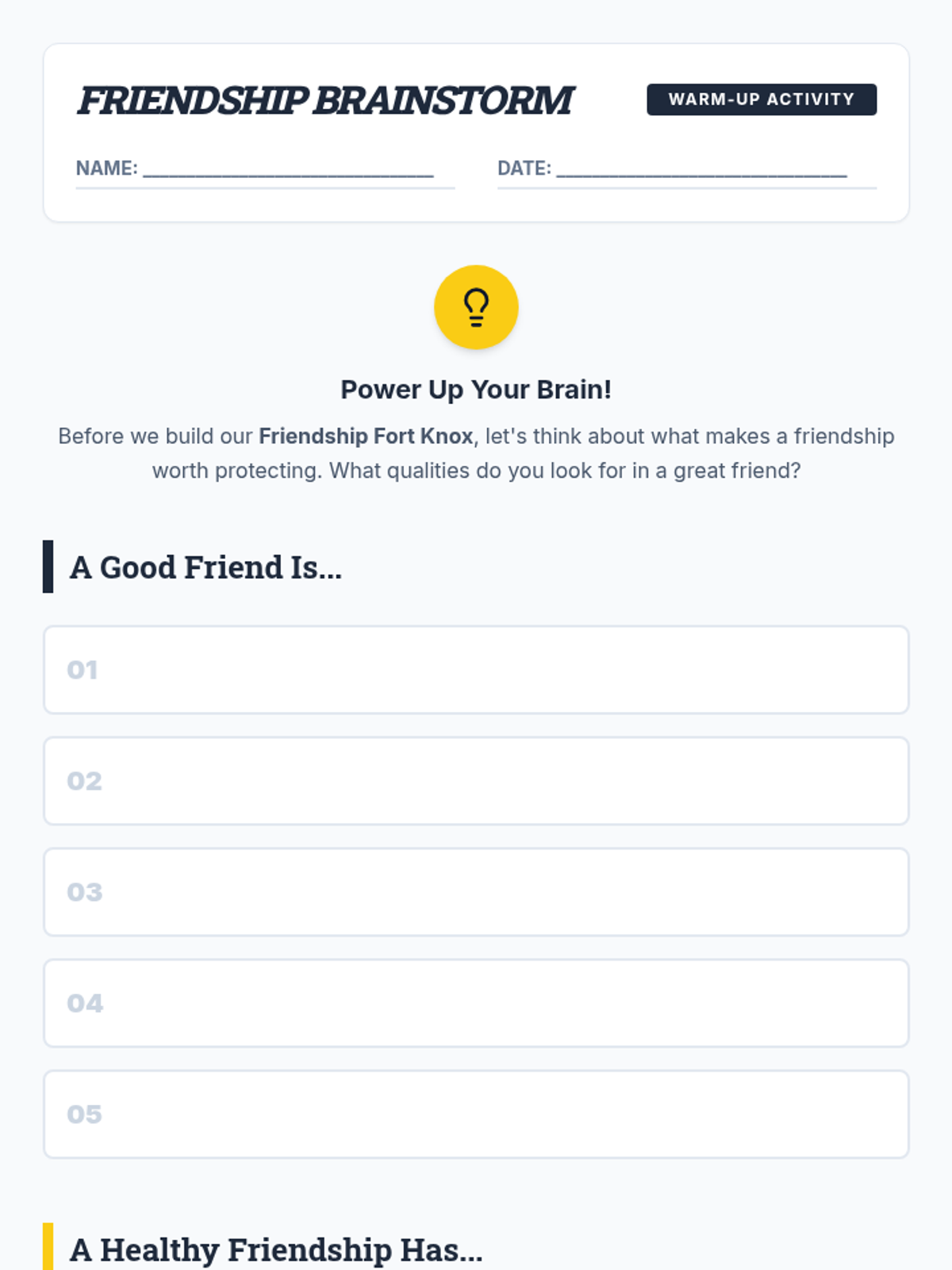Select the A Good Friend Is heading

click(205, 568)
